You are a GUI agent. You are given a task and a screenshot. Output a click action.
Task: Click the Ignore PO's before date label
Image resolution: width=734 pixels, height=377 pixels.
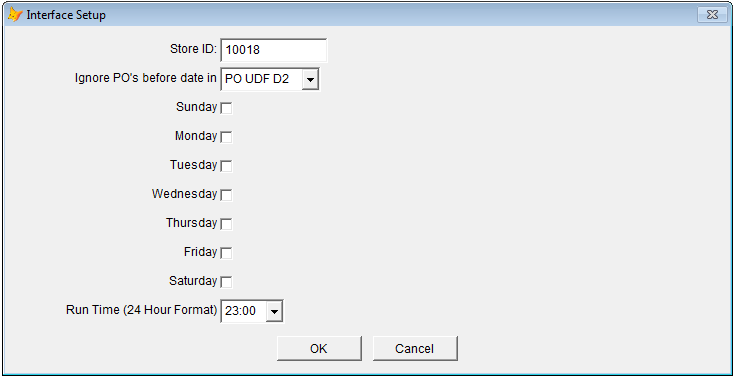tap(146, 78)
